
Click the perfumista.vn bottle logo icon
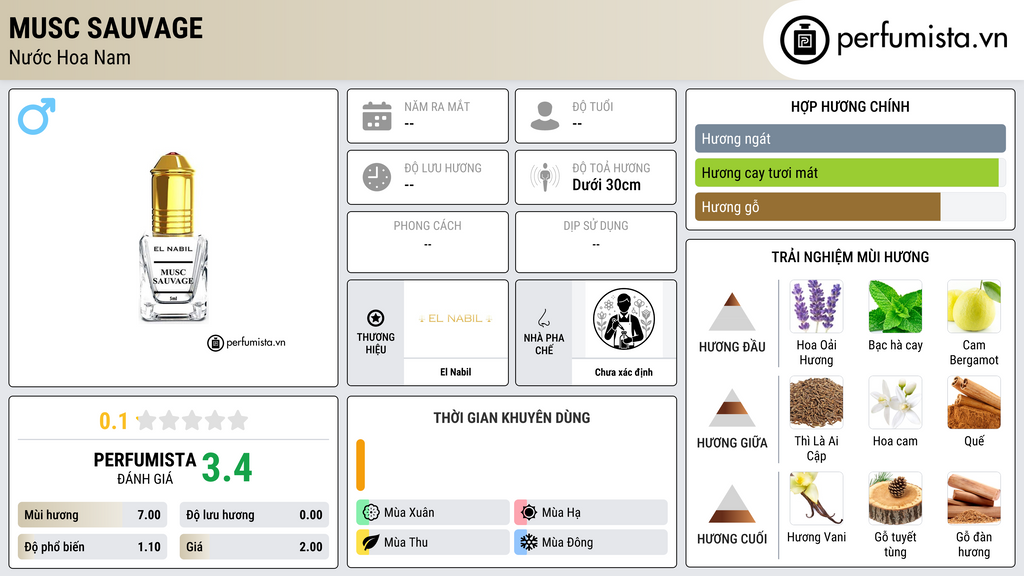point(804,40)
